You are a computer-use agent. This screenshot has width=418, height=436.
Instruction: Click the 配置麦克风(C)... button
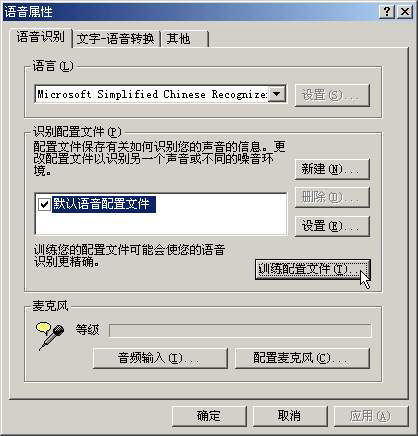tap(302, 358)
